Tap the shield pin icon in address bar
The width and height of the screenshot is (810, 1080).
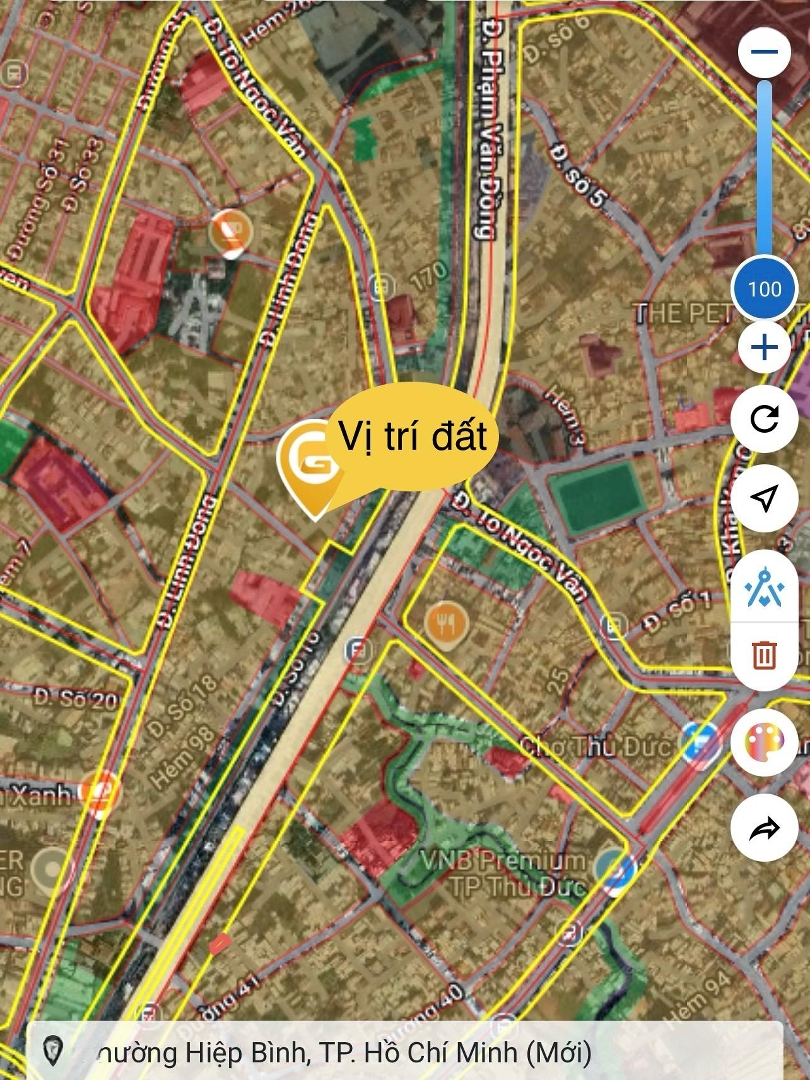(53, 1051)
